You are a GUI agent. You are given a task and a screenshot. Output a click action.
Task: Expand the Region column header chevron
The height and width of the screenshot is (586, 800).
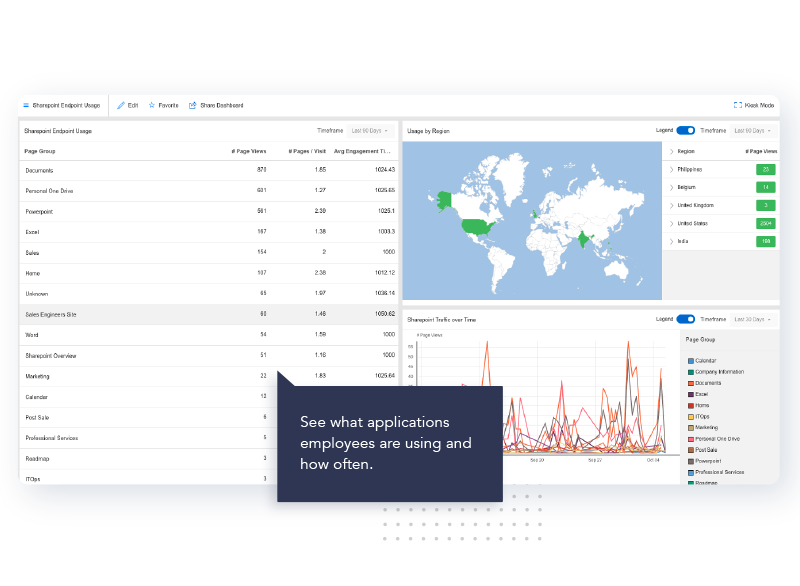pyautogui.click(x=671, y=151)
